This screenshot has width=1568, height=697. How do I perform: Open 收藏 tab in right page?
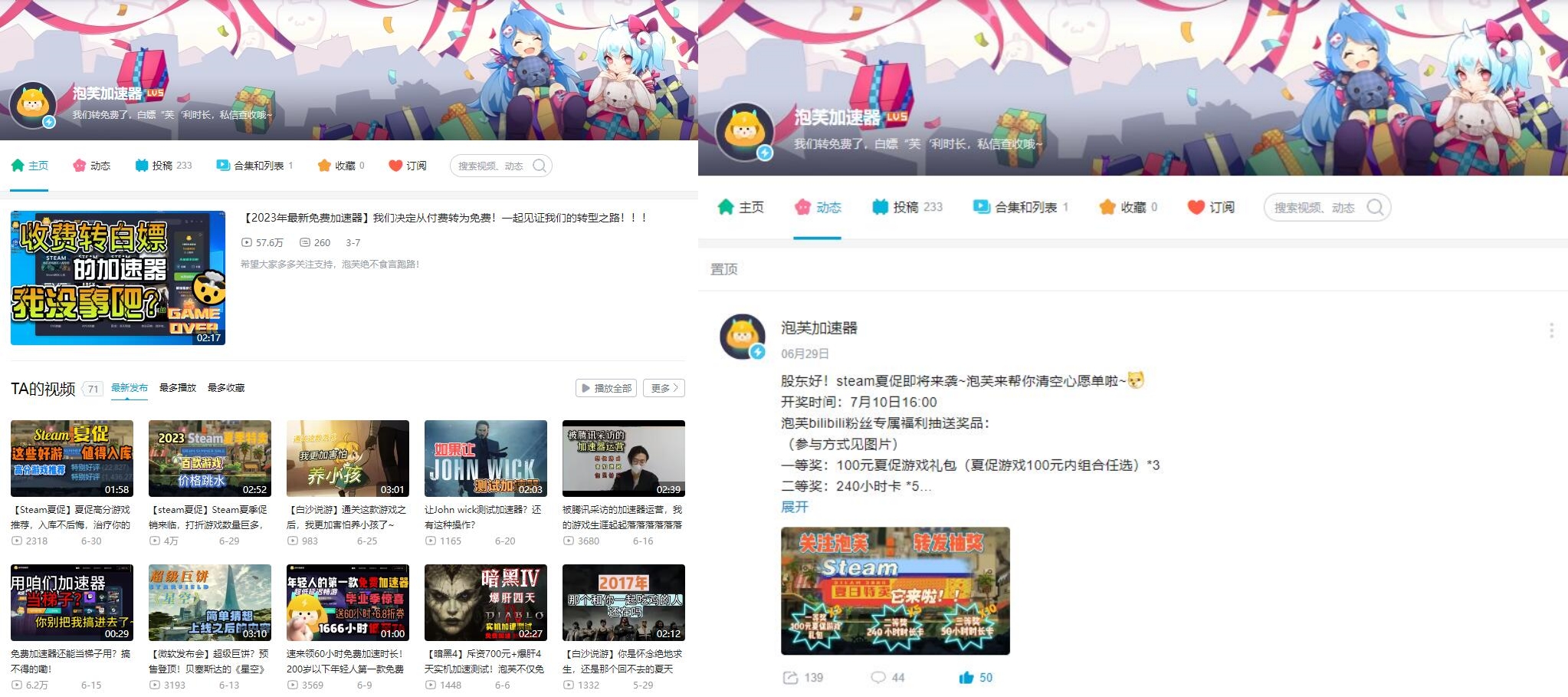pos(1128,207)
